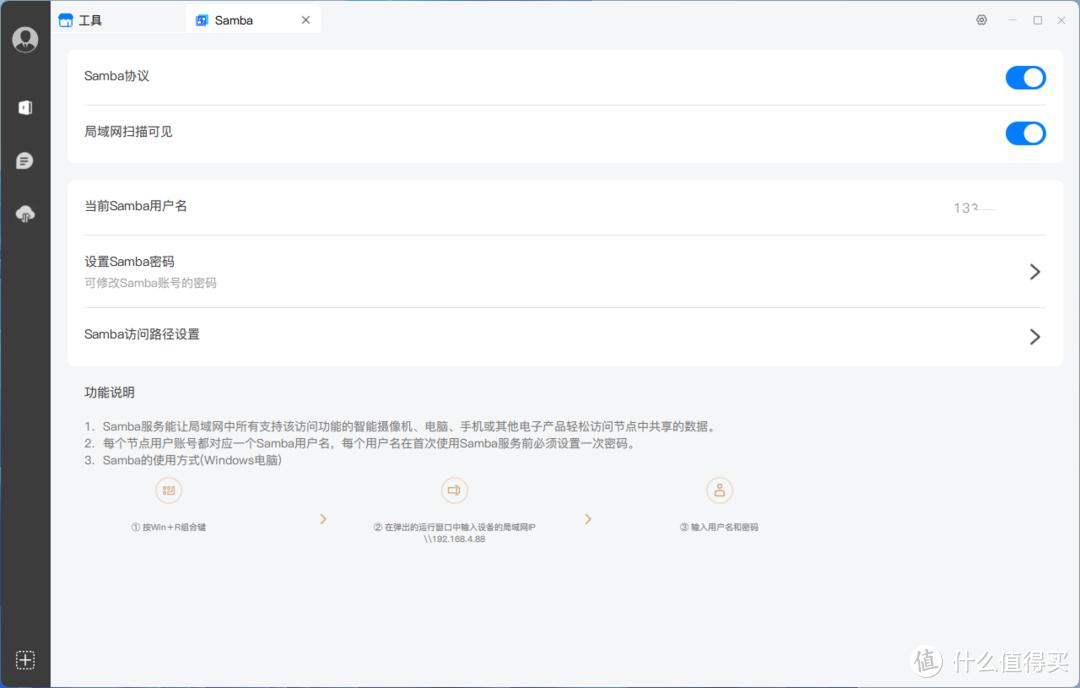Expand 设置Samba密码 with its chevron
This screenshot has width=1080, height=688.
(x=1034, y=270)
